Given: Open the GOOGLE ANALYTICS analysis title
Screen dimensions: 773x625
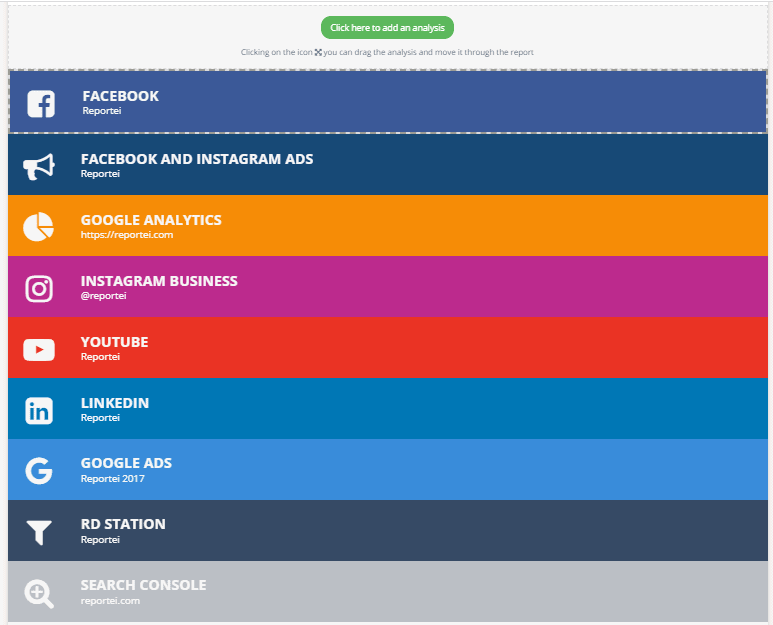Looking at the screenshot, I should click(151, 220).
